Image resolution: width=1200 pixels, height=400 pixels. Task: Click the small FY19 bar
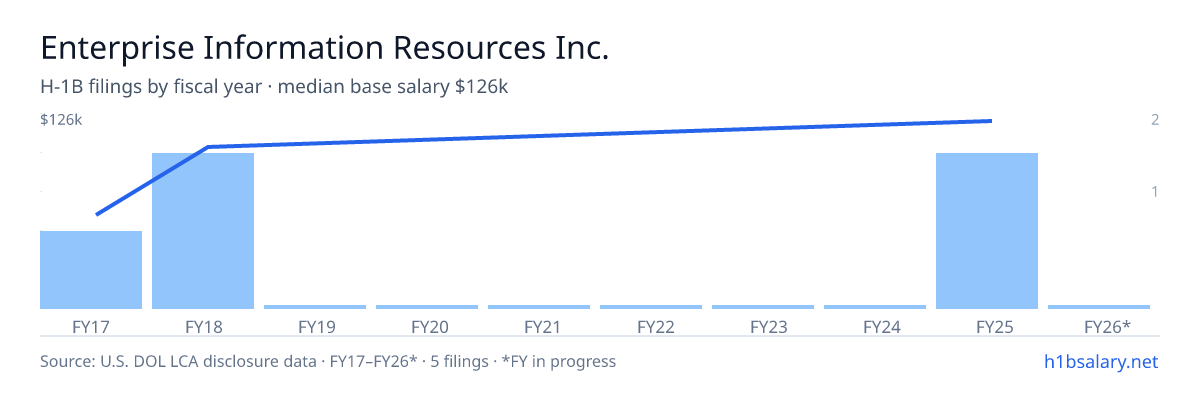(315, 307)
